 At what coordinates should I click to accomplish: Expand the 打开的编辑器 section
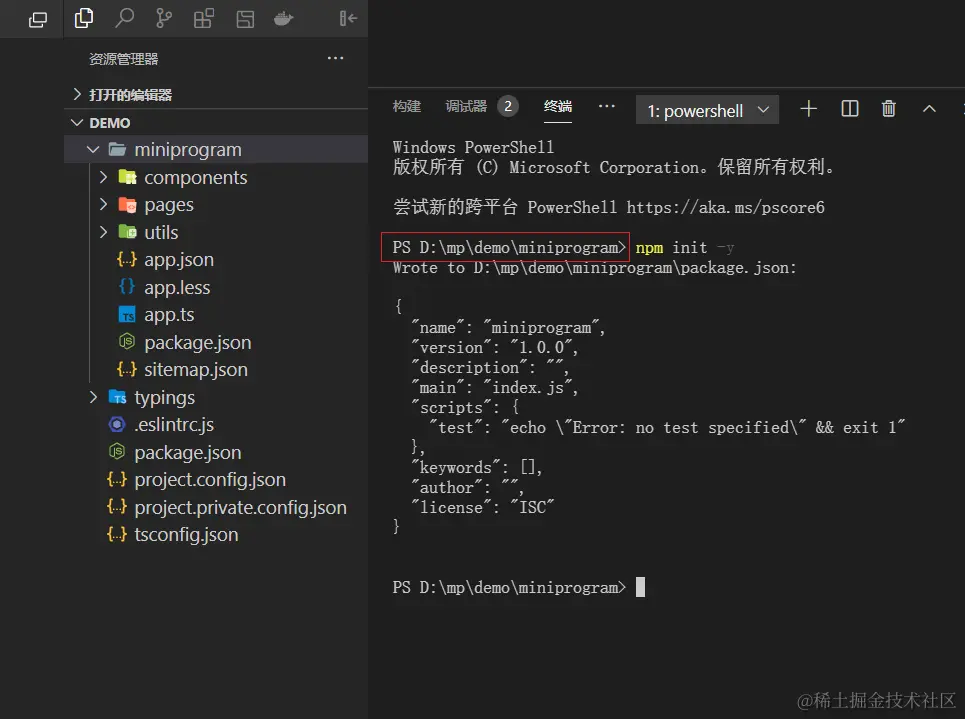coord(77,94)
